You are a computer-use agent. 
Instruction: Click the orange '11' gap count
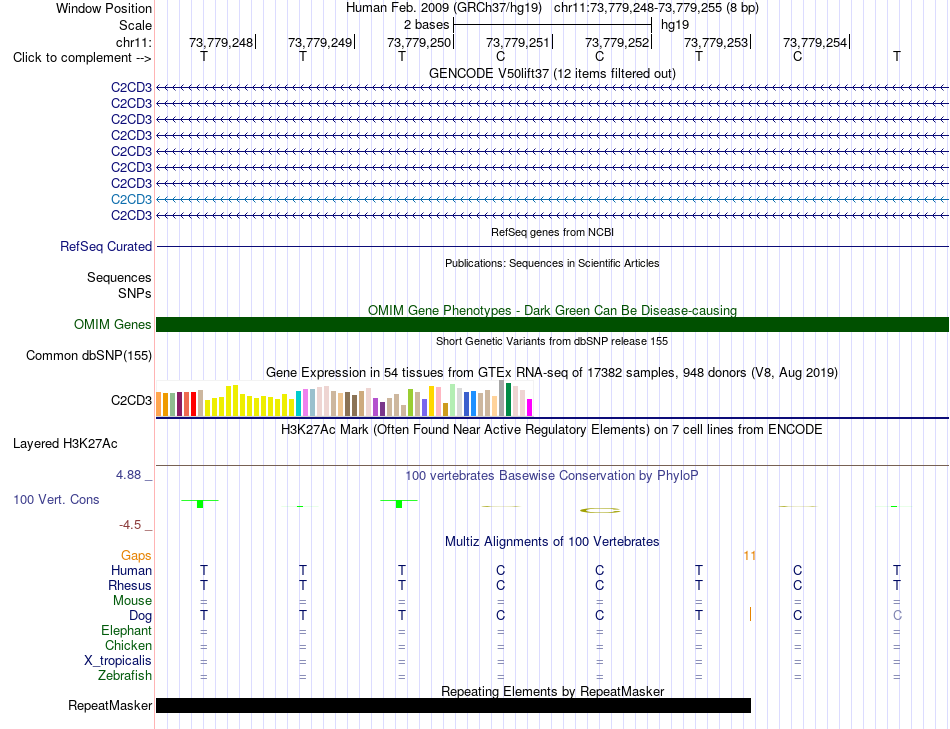point(749,556)
